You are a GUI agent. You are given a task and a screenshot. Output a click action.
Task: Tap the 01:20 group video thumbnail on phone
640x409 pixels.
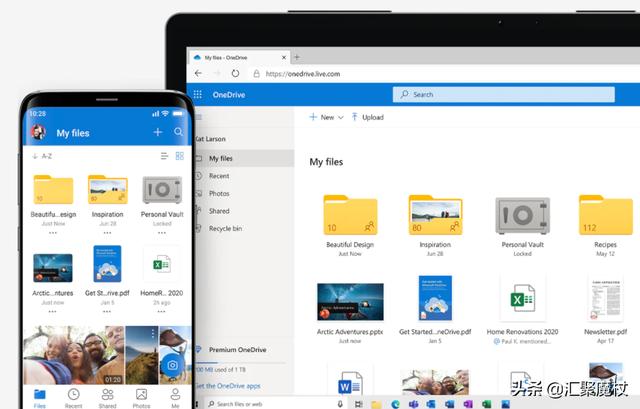[x=74, y=355]
